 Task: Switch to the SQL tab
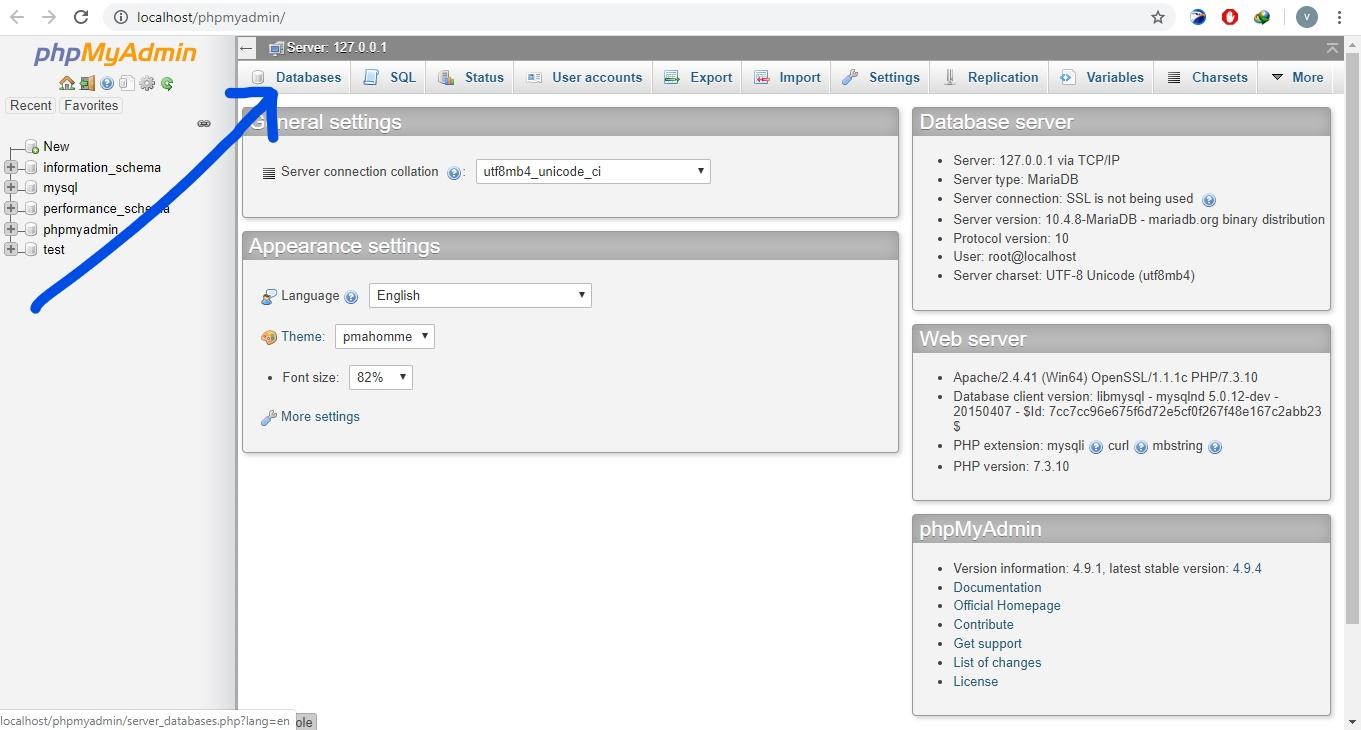[x=390, y=77]
